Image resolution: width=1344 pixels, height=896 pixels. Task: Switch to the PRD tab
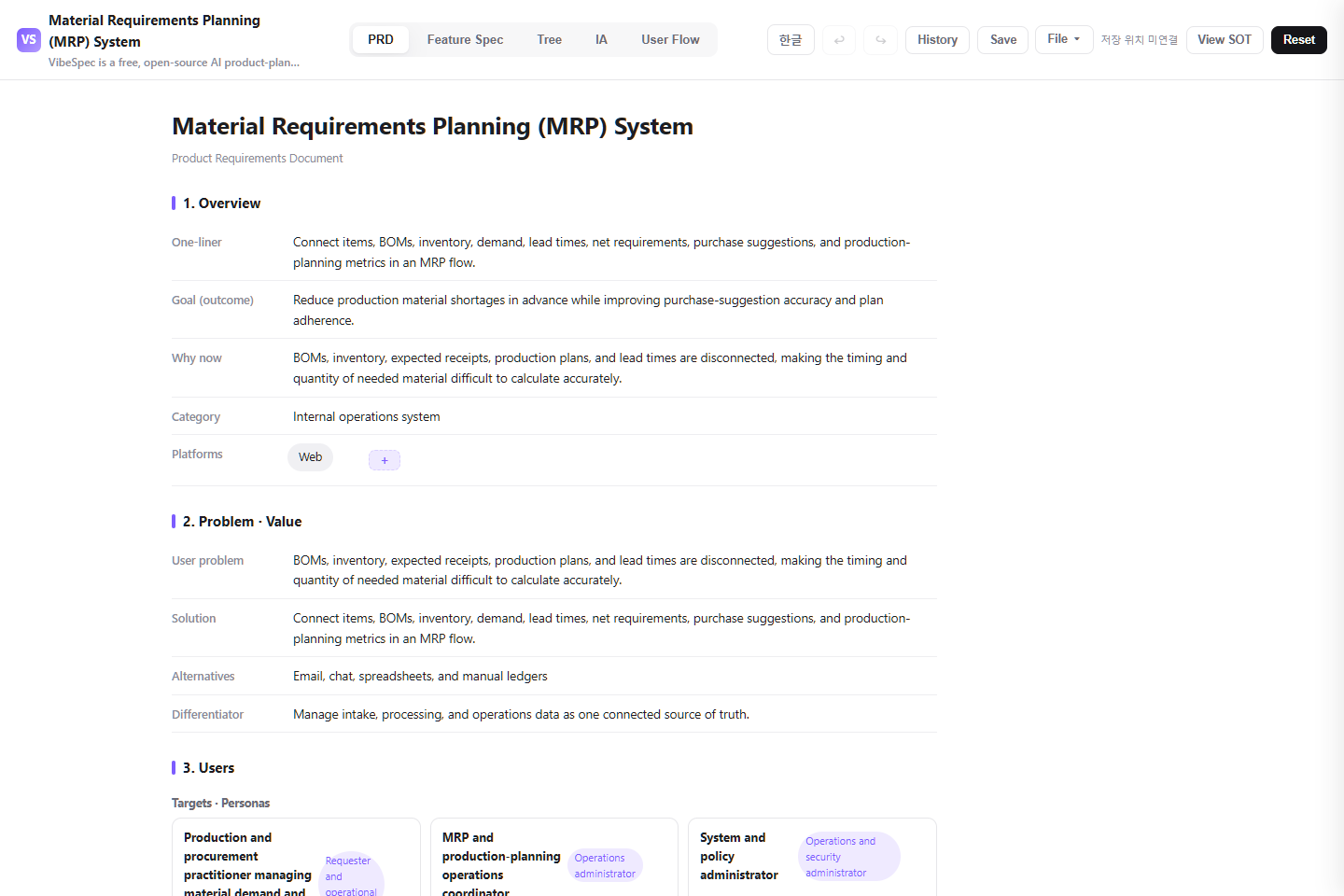tap(381, 40)
